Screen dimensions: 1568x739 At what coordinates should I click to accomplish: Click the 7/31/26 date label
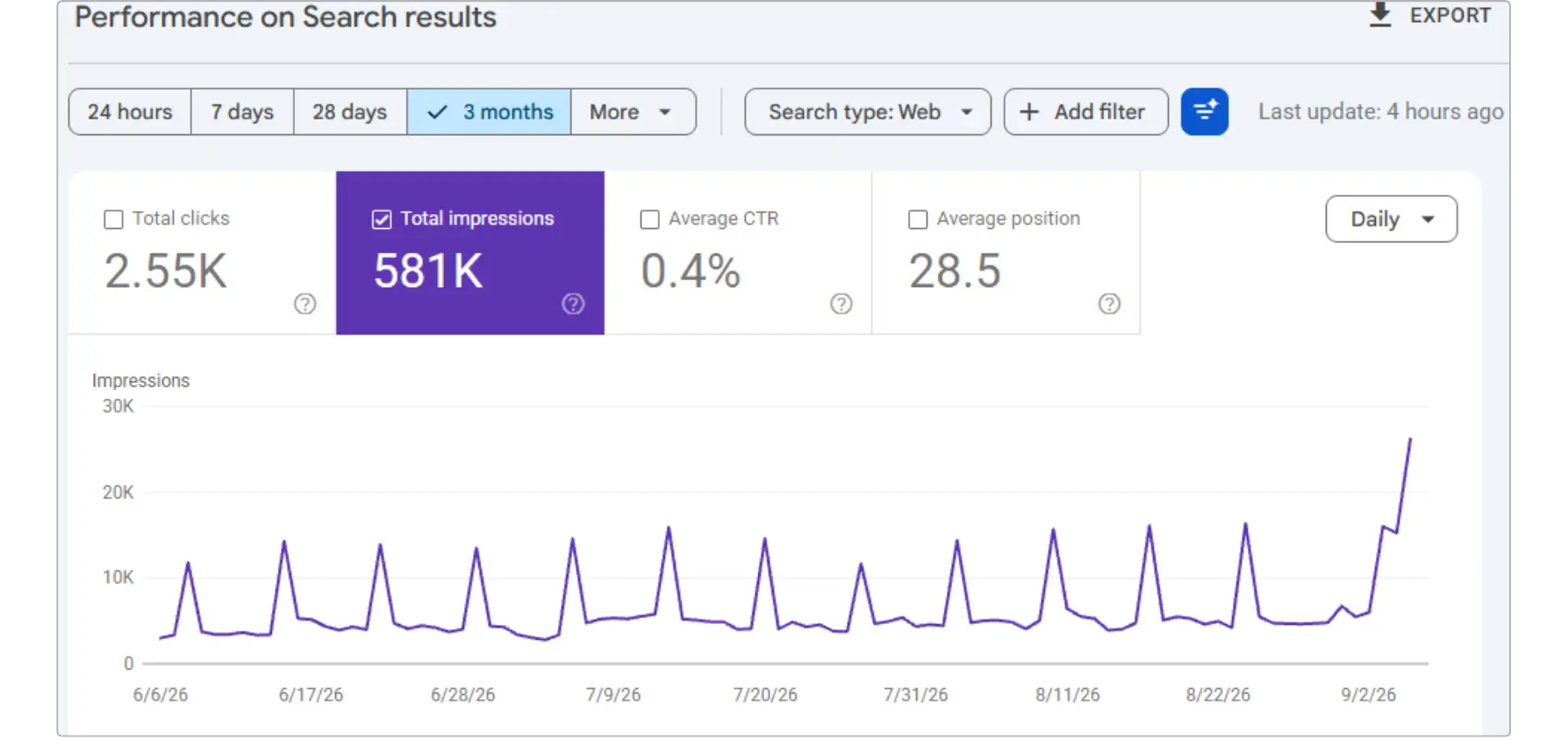[x=915, y=694]
